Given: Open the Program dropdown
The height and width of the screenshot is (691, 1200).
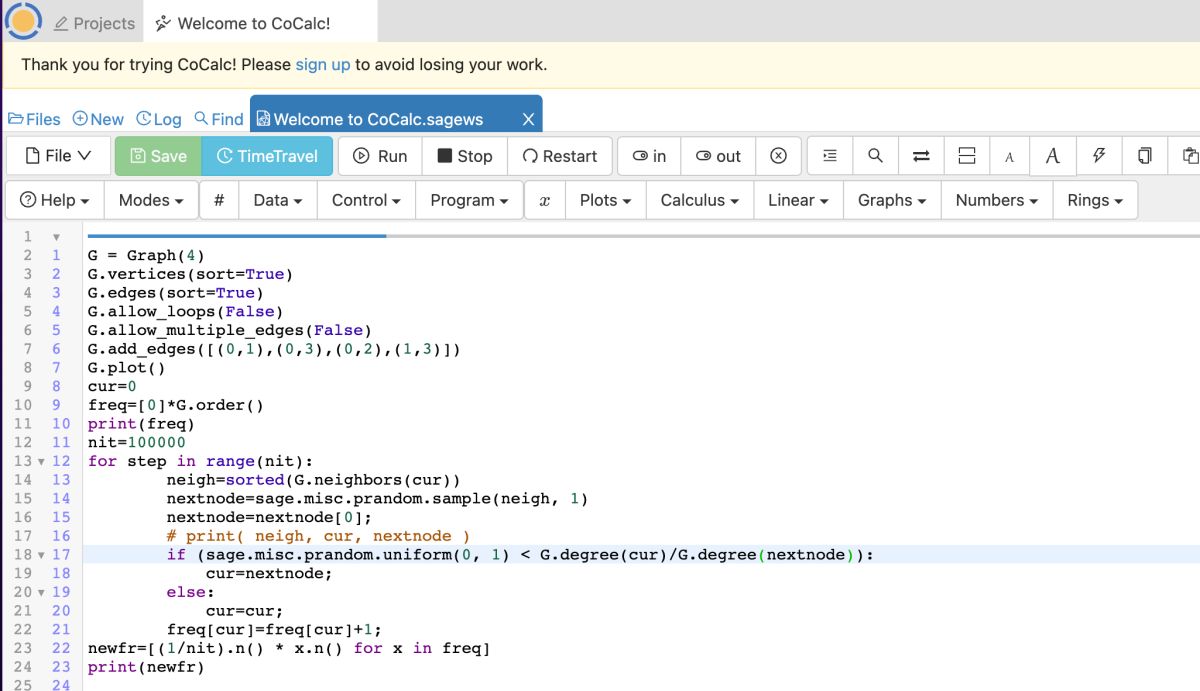Looking at the screenshot, I should pos(469,200).
